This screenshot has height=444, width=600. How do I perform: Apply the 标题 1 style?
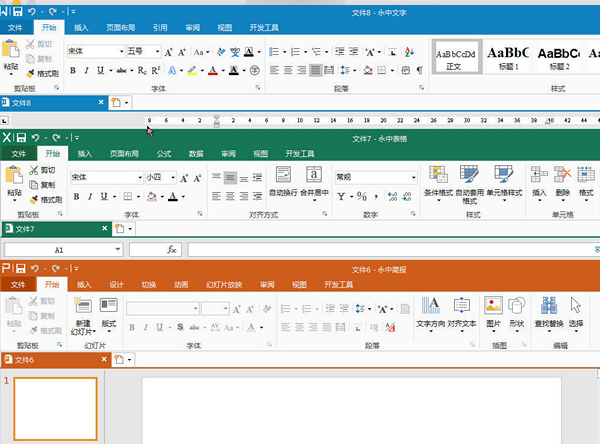[x=508, y=57]
